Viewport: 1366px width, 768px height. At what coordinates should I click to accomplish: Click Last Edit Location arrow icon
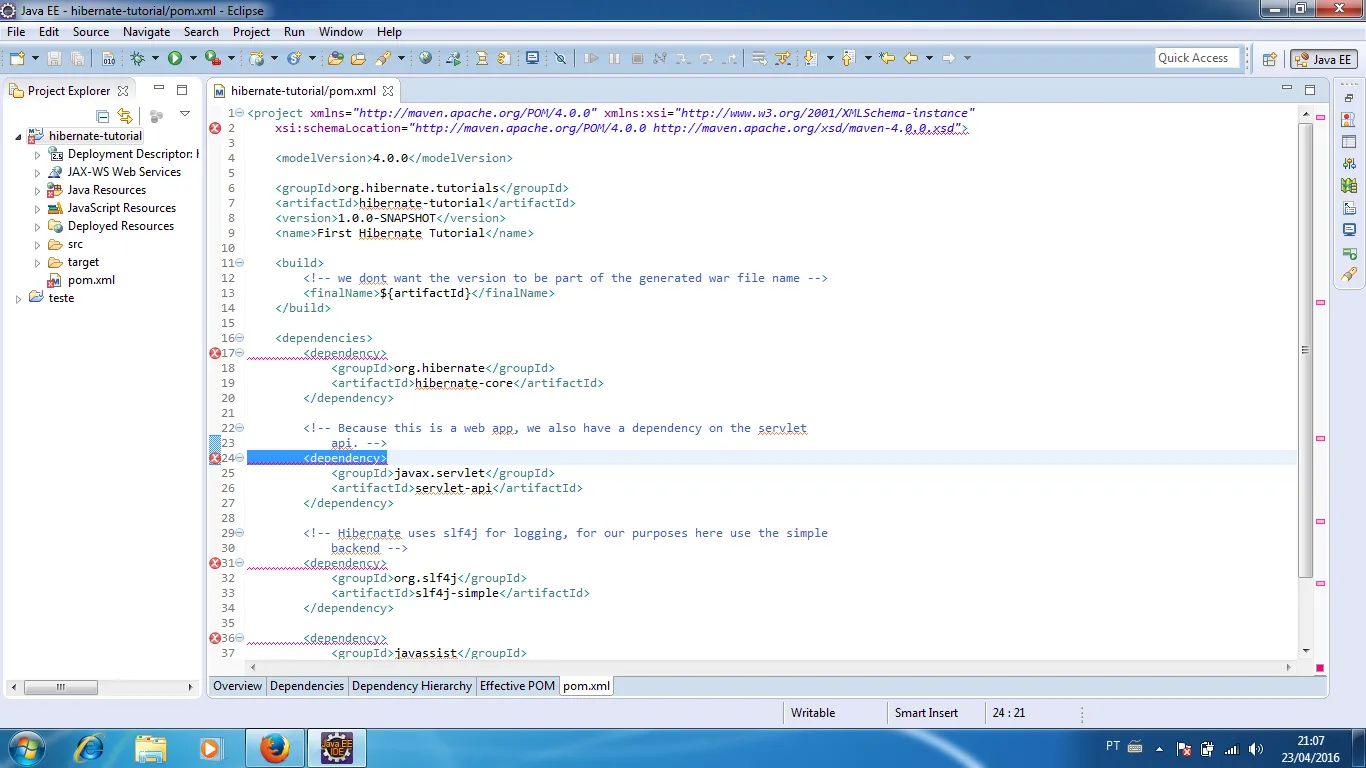tap(886, 59)
